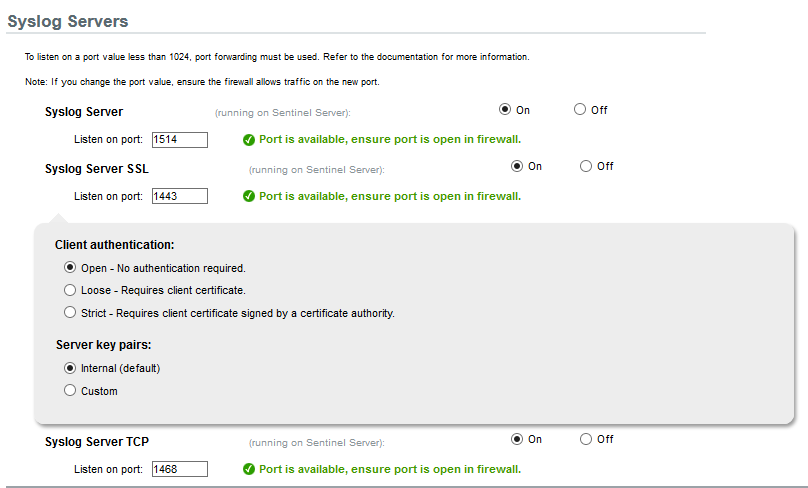Viewport: 808px width, 488px height.
Task: Select Internal (default) server key pair
Action: pyautogui.click(x=70, y=368)
